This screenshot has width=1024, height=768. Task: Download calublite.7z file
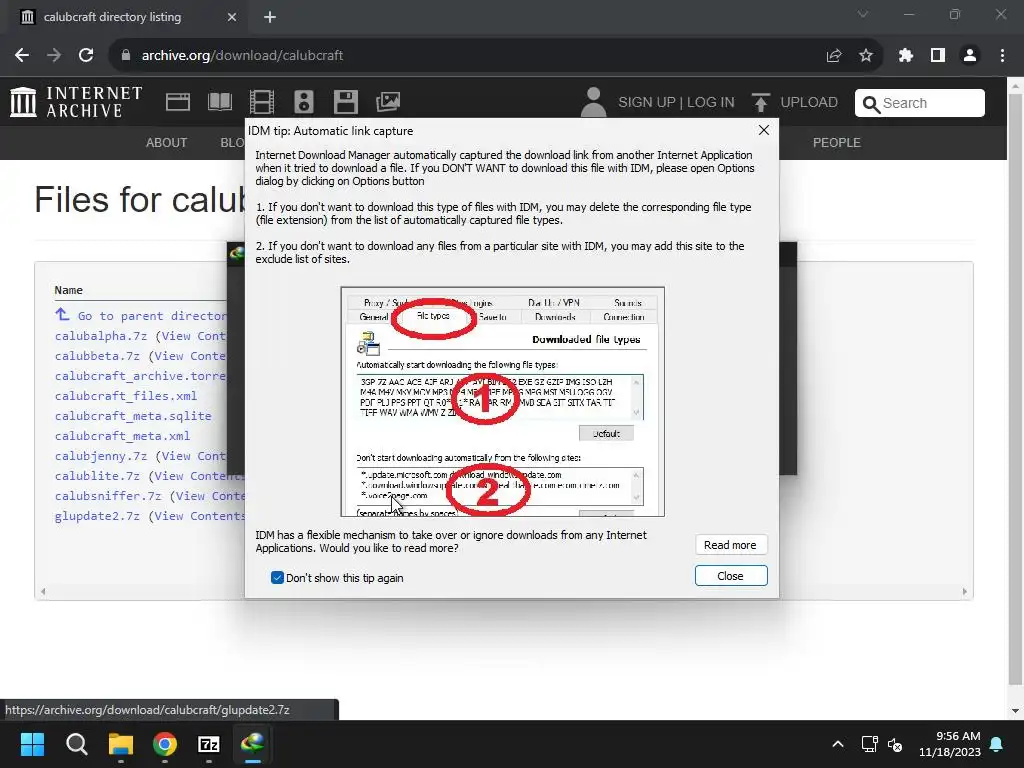97,476
